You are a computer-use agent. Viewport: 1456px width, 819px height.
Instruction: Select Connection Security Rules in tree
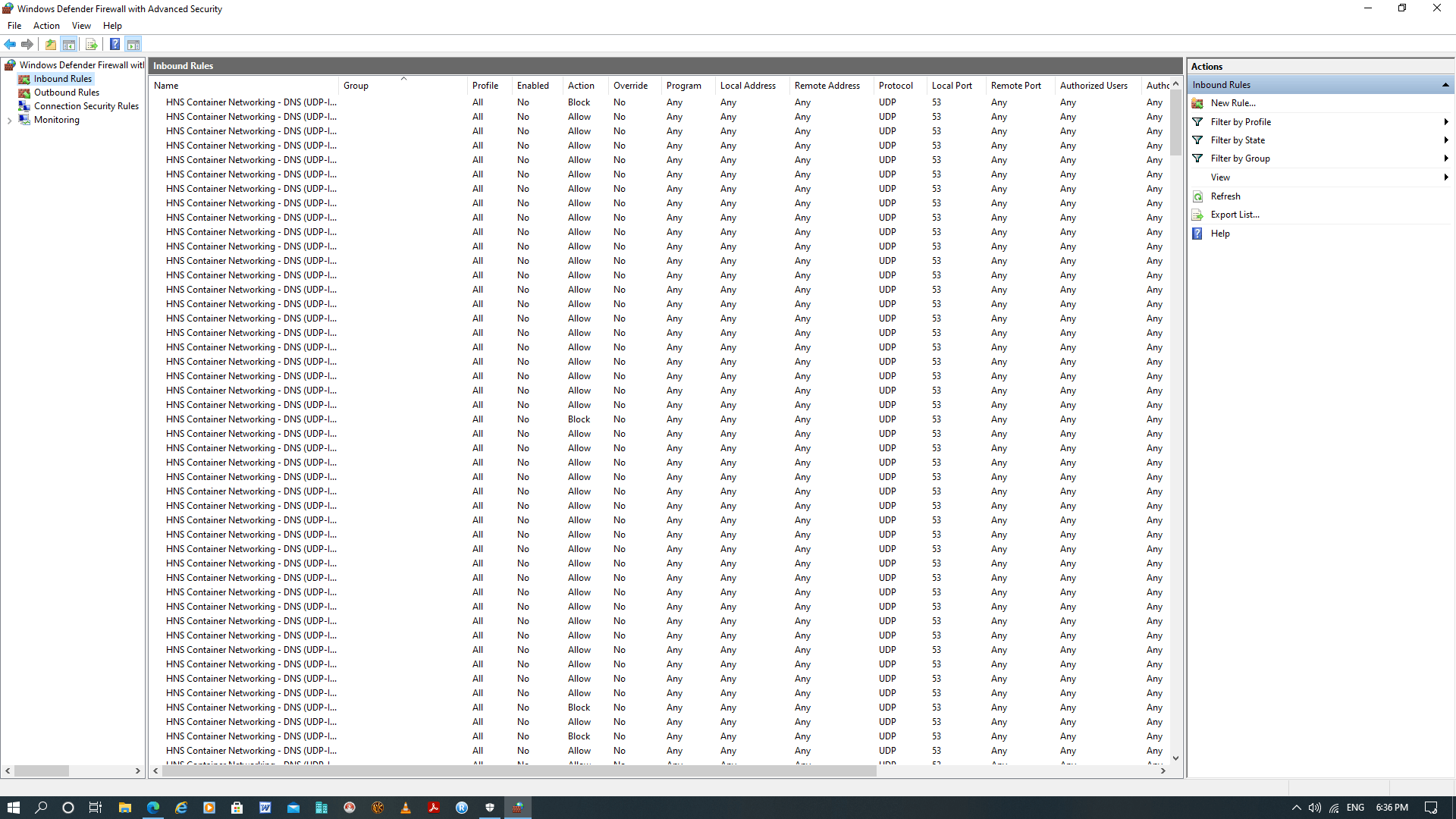tap(86, 106)
